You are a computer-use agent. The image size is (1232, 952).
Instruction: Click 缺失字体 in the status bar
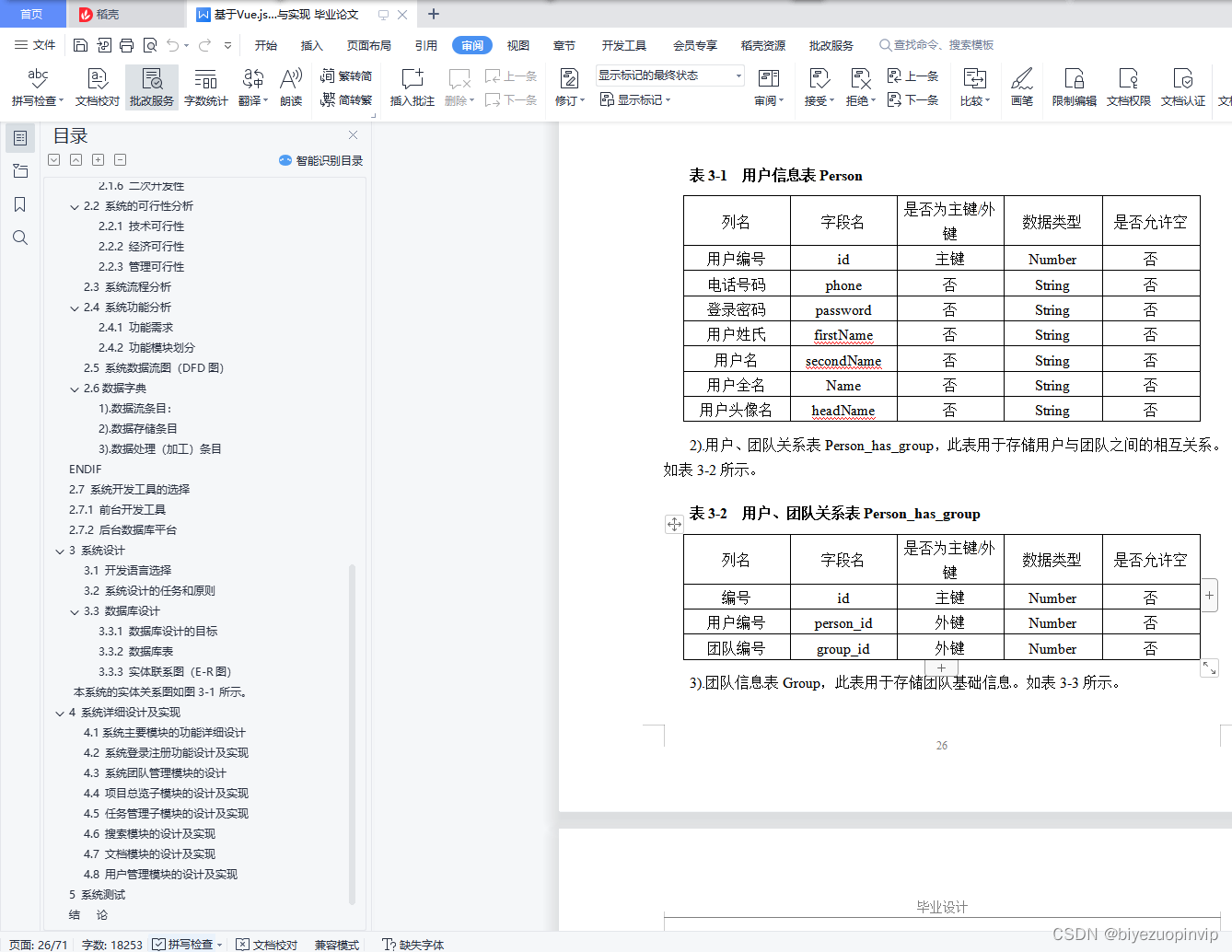(413, 944)
